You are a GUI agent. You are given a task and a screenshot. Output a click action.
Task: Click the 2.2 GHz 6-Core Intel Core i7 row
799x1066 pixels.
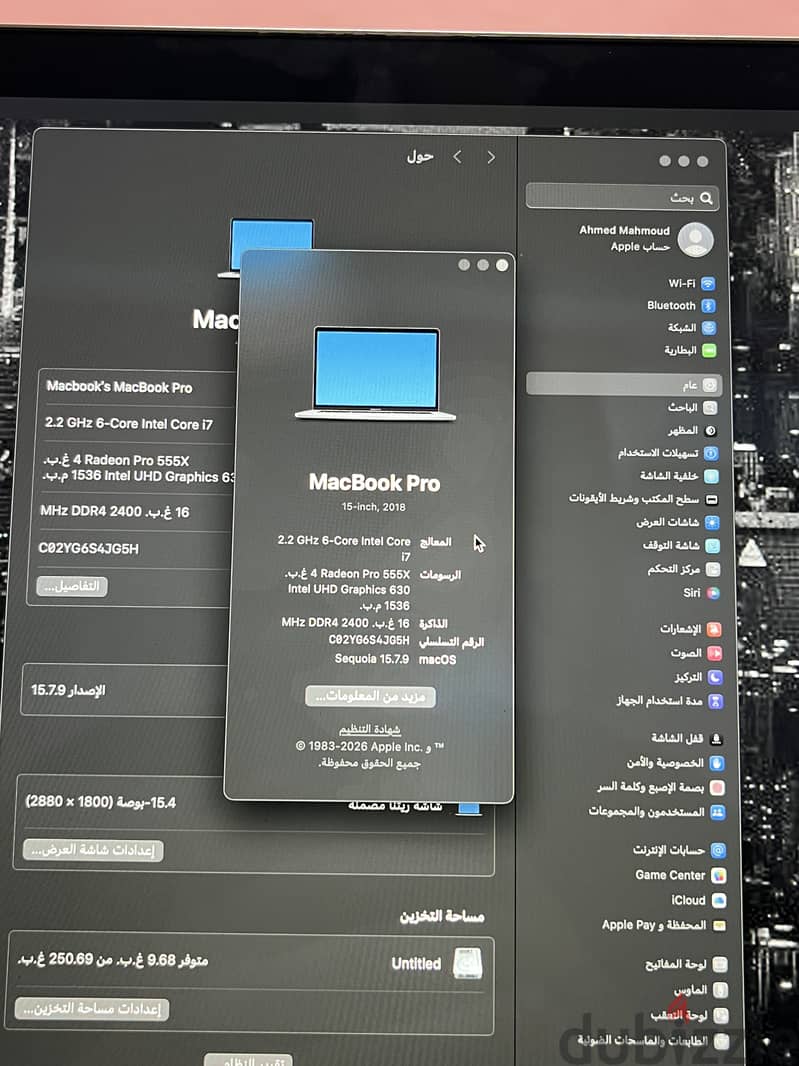click(x=129, y=424)
